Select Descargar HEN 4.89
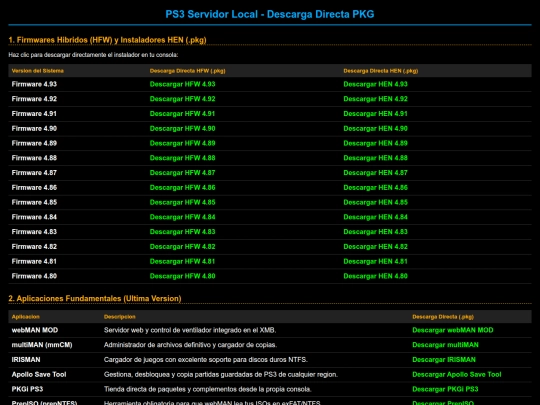 click(375, 143)
